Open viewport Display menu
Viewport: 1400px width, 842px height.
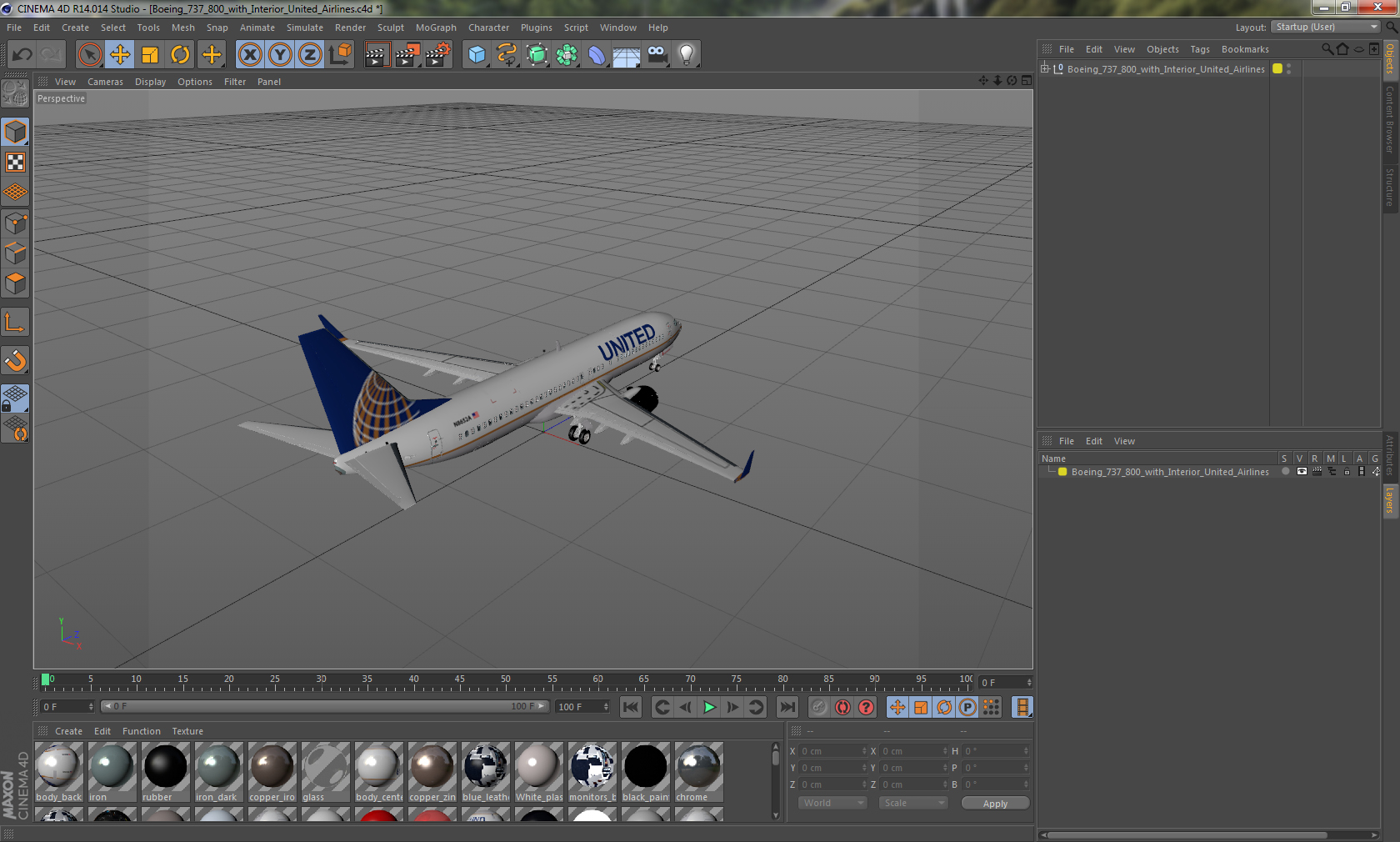pyautogui.click(x=150, y=82)
